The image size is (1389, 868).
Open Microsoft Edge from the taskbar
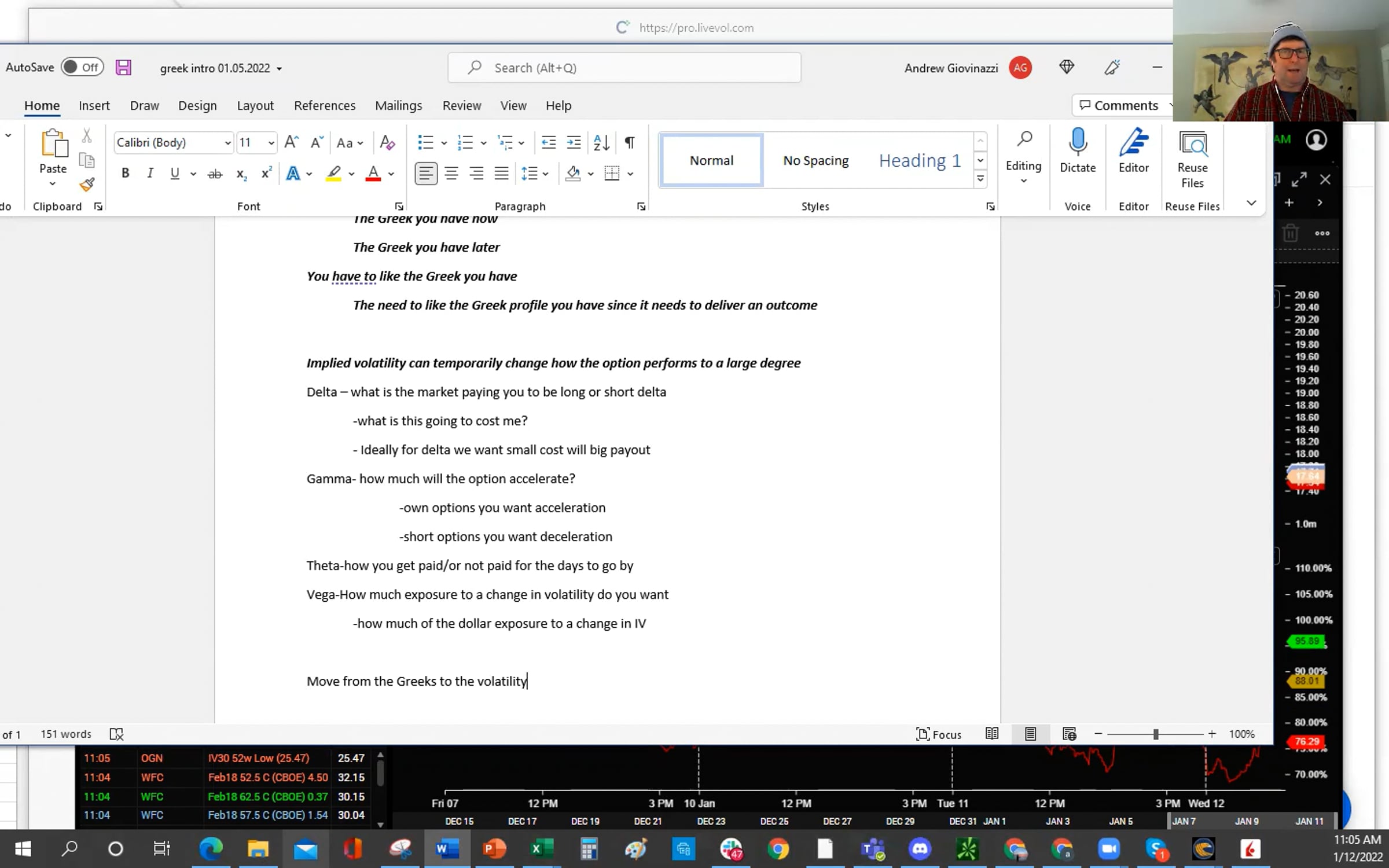[210, 849]
